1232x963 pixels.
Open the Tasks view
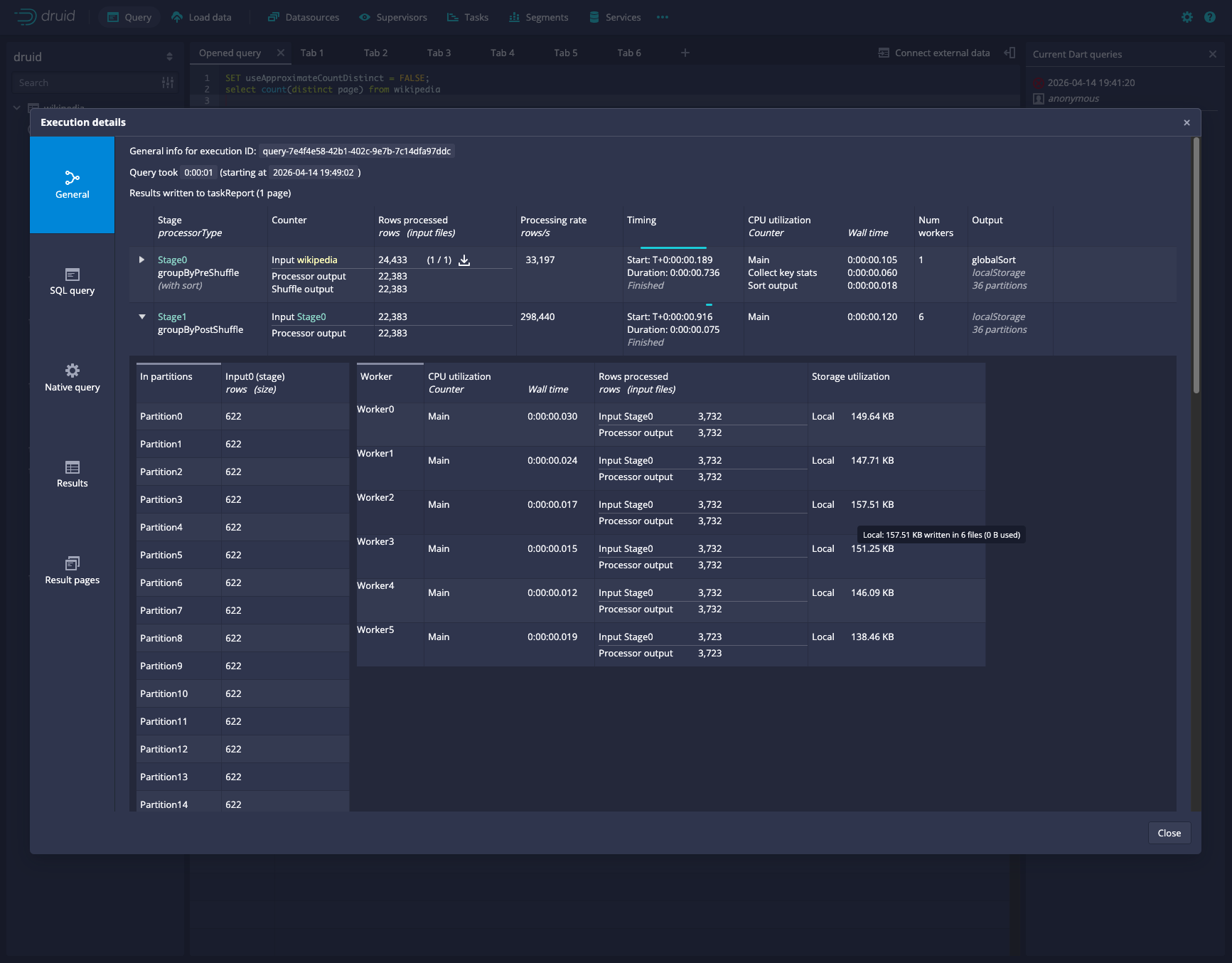coord(468,17)
